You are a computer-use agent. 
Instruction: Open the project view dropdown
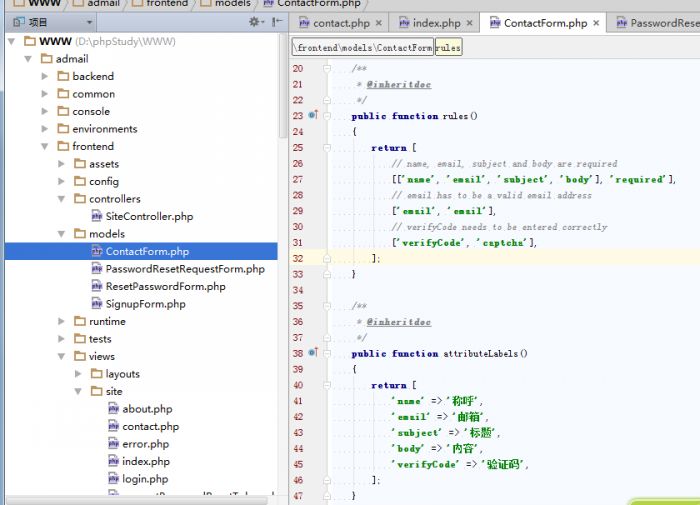90,22
